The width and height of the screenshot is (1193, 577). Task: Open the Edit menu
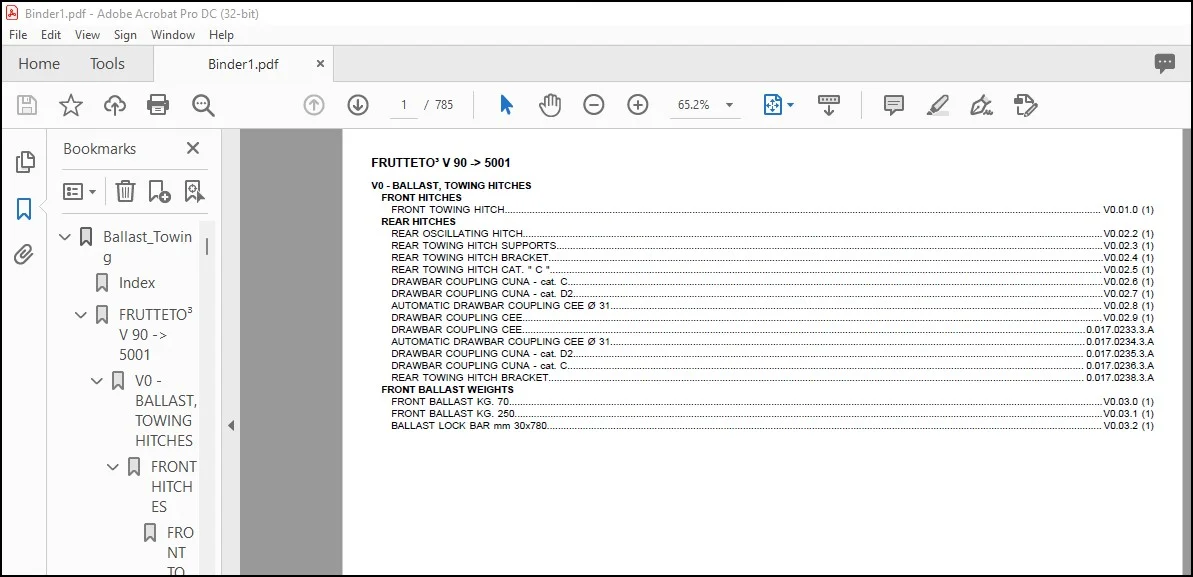pyautogui.click(x=51, y=35)
